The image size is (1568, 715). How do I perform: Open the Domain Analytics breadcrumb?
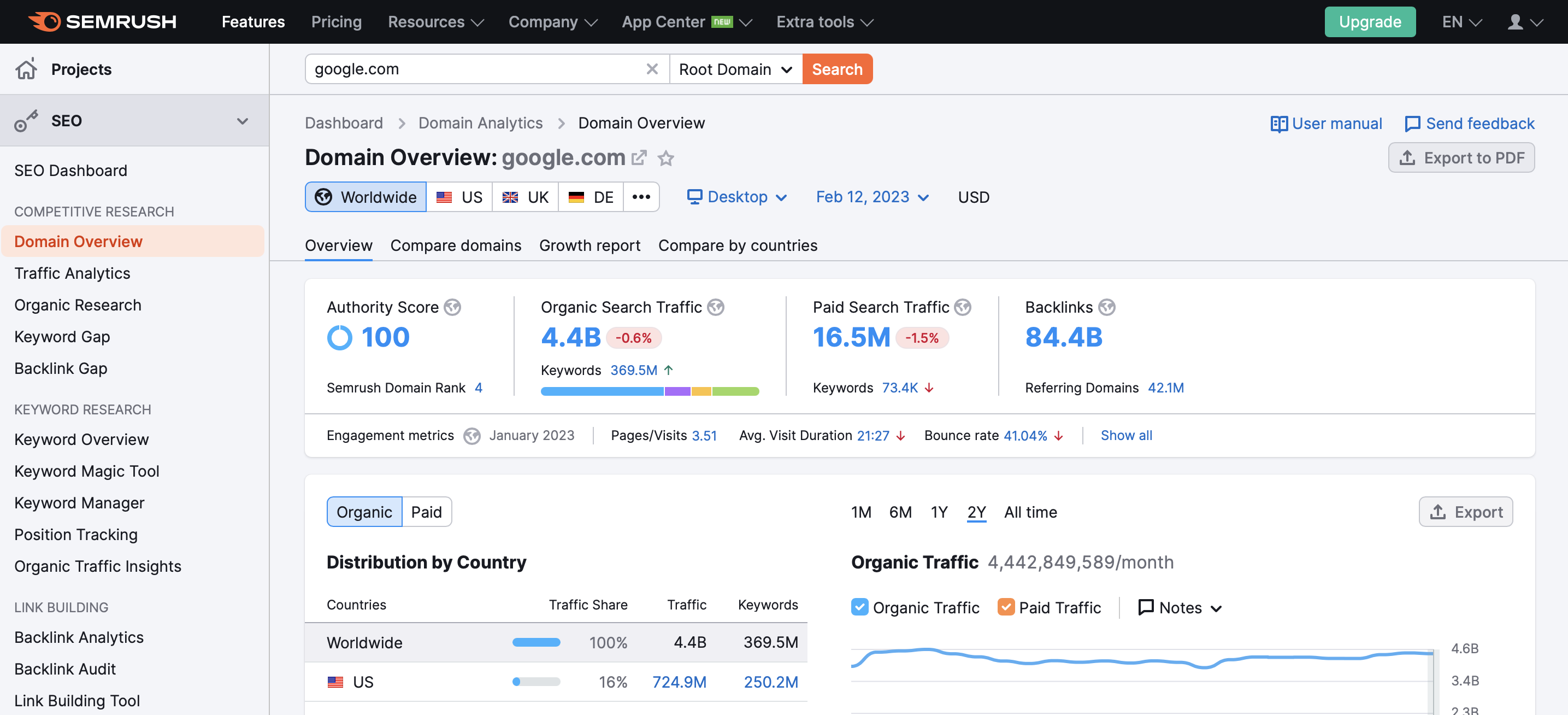[x=480, y=123]
